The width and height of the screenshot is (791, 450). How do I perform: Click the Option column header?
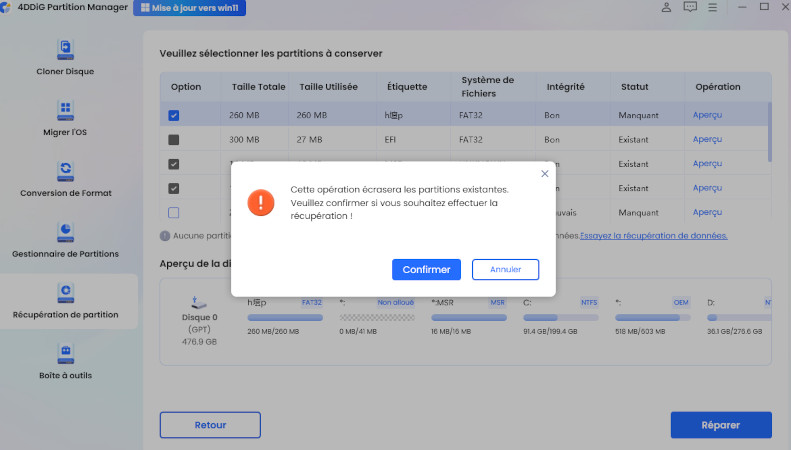pyautogui.click(x=186, y=87)
